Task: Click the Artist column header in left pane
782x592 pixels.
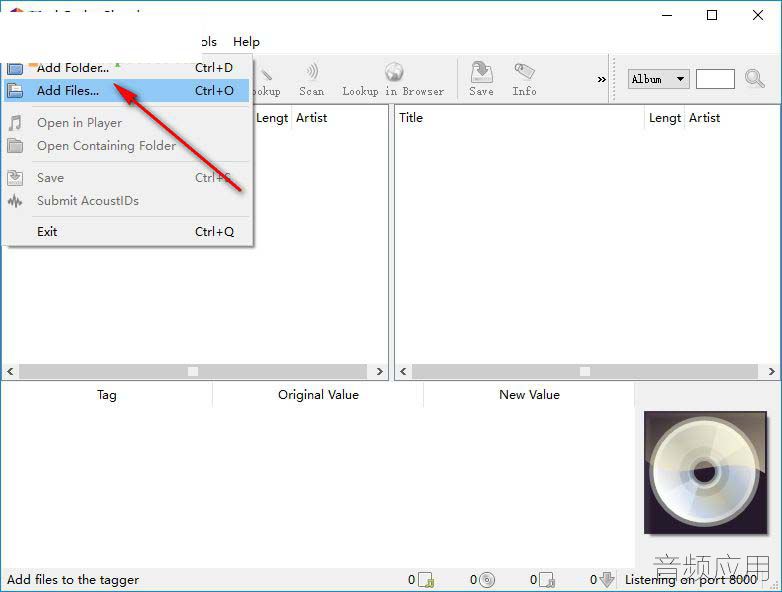Action: (x=312, y=118)
